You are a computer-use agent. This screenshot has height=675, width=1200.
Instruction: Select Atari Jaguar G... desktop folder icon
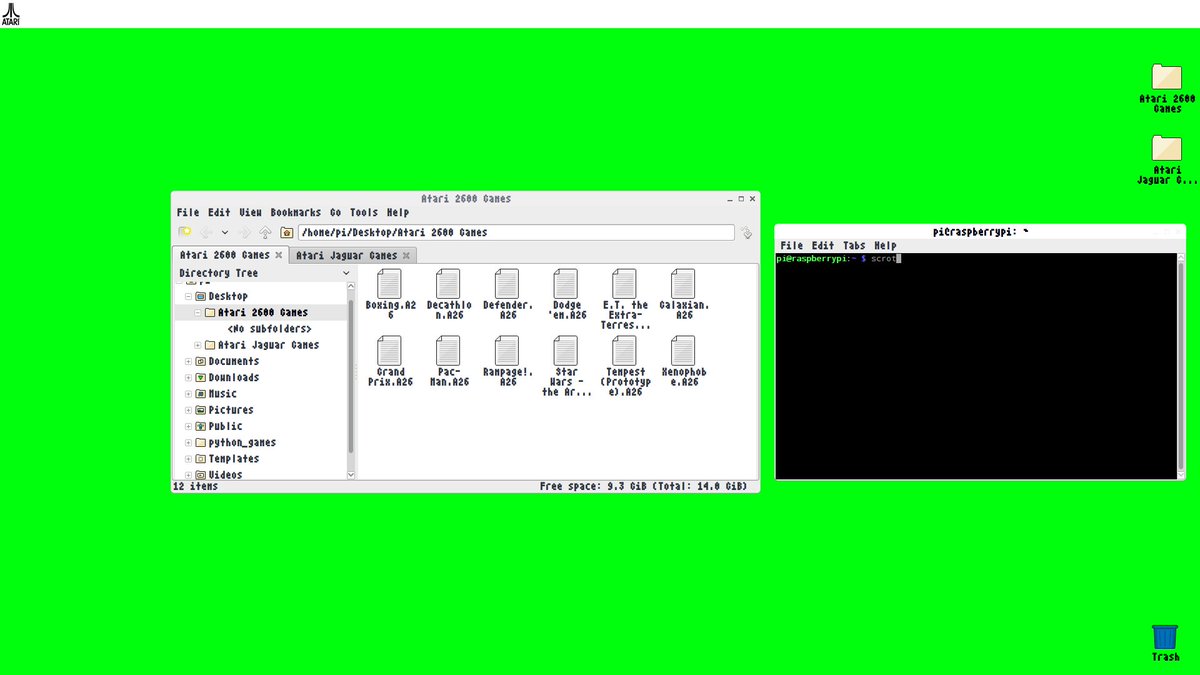pos(1167,148)
